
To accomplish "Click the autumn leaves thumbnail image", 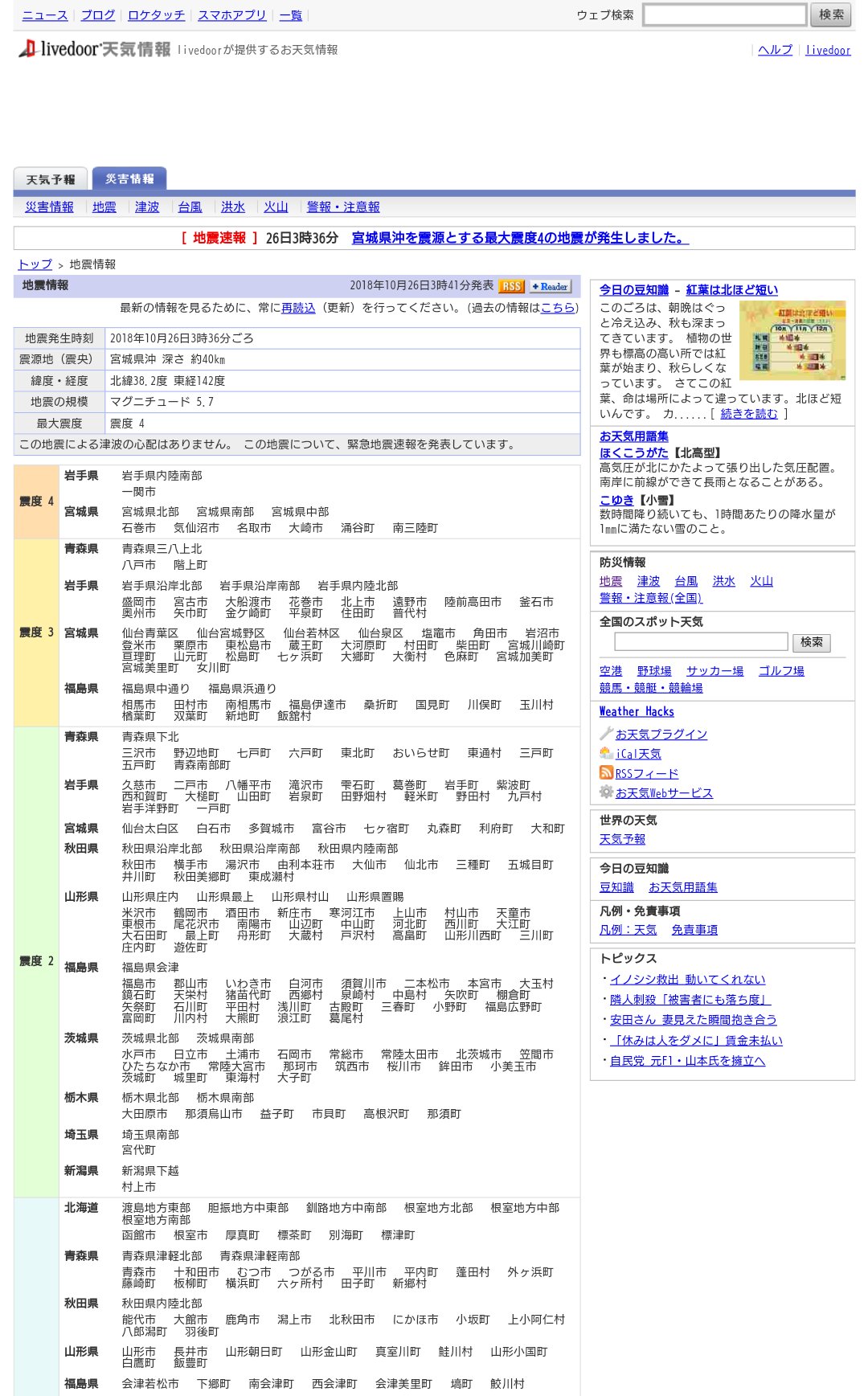I will point(792,341).
